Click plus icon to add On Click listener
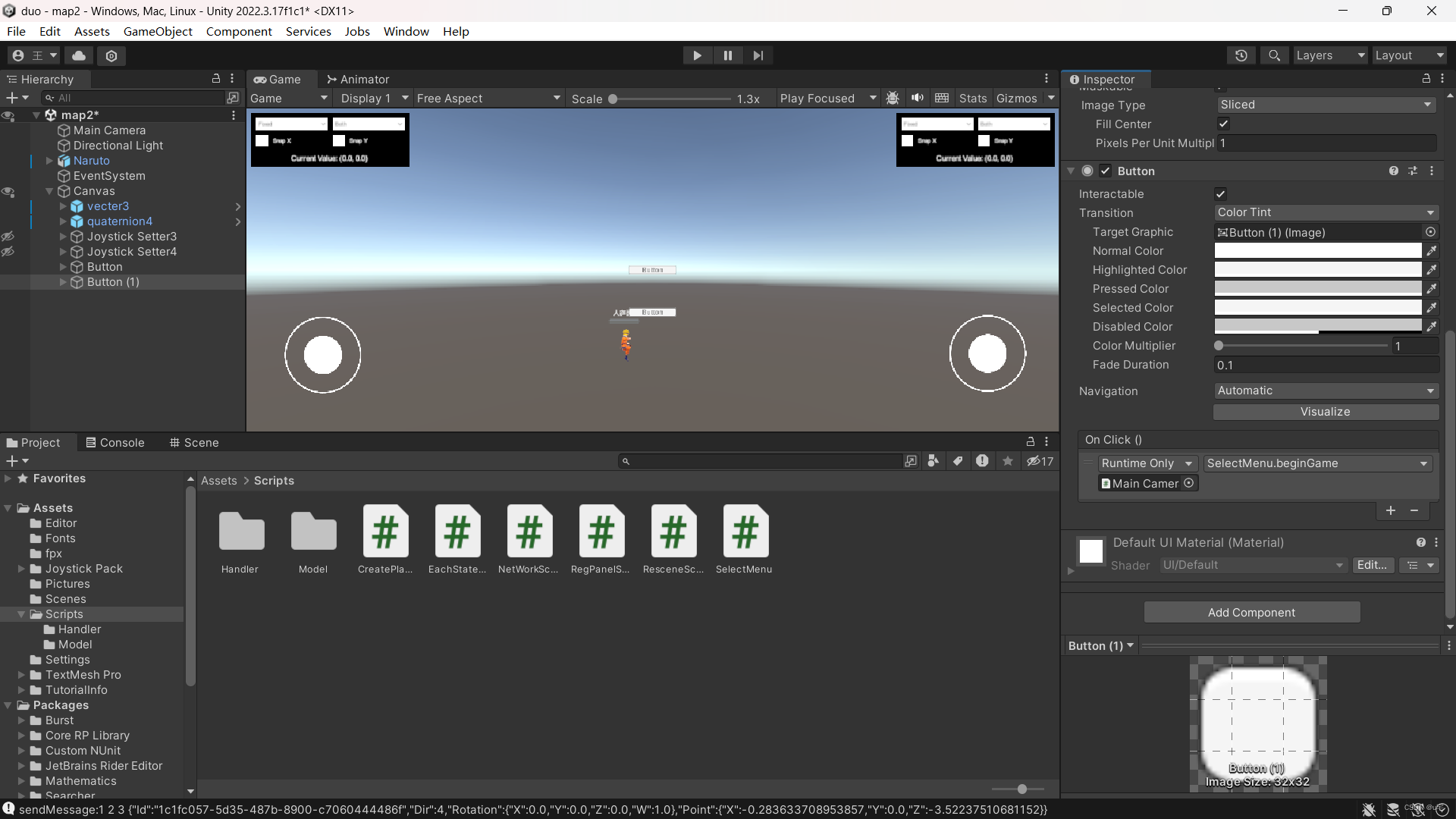Screen dimensions: 1456x819 coord(1391,510)
